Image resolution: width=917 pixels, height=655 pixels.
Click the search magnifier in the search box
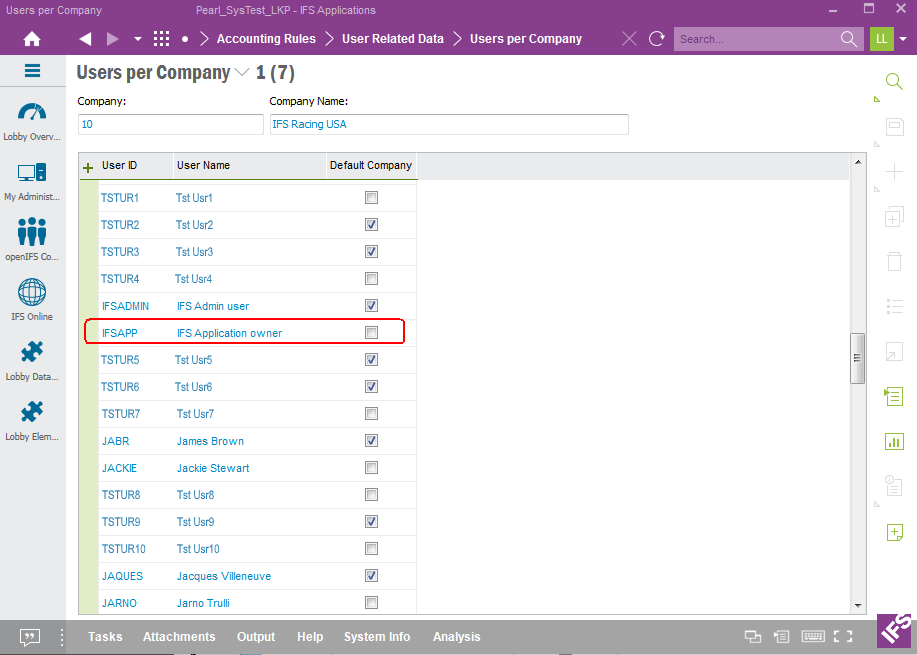[849, 39]
